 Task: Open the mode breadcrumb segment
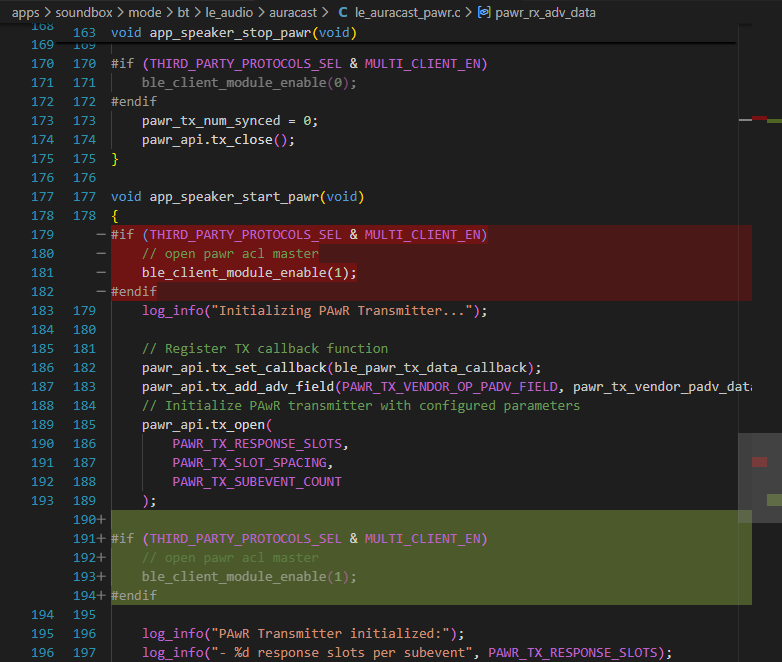tap(145, 12)
